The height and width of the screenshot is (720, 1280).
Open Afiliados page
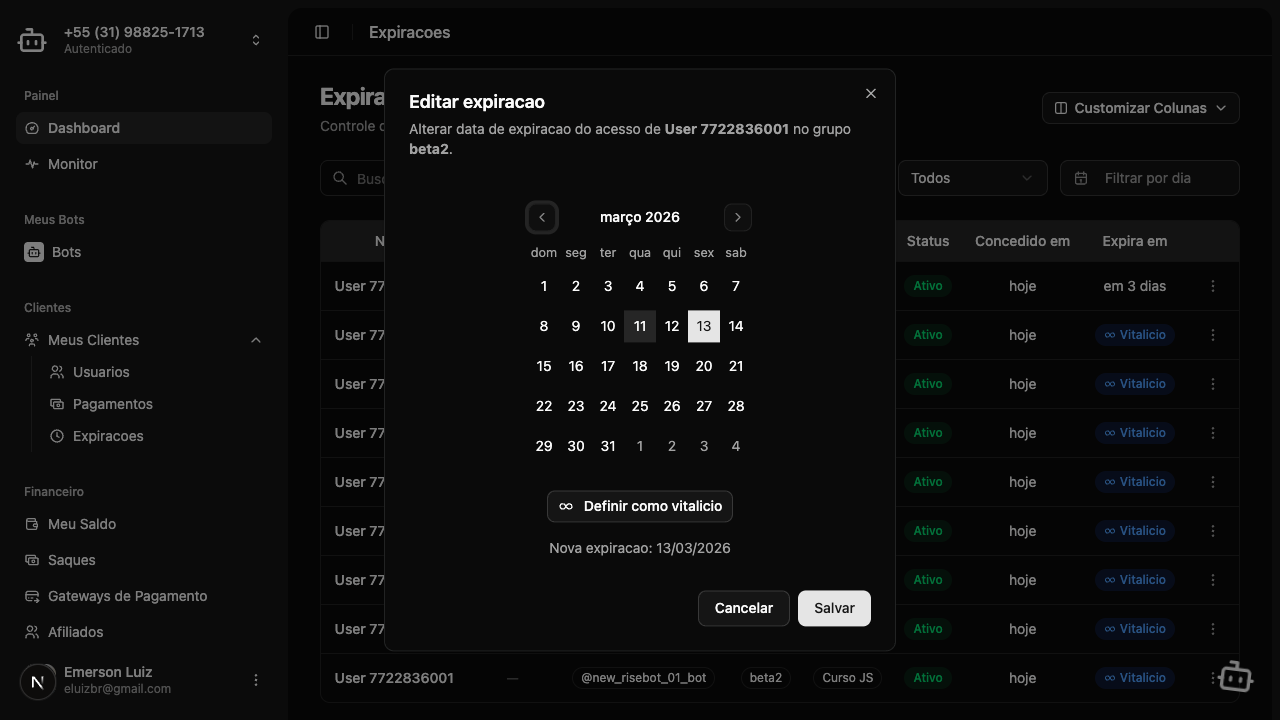[x=144, y=632]
